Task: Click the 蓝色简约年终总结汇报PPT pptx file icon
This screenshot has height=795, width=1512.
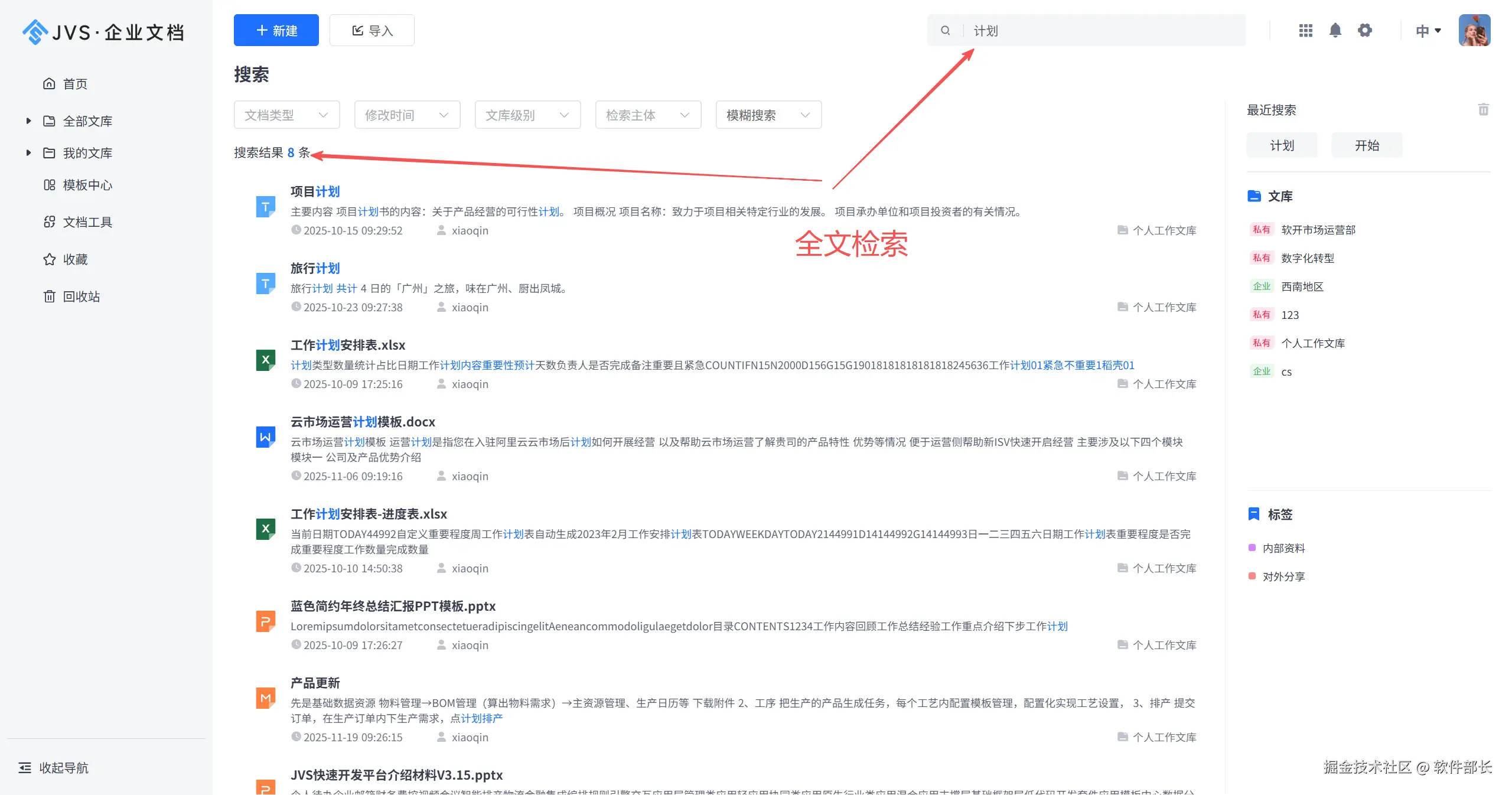Action: 265,621
